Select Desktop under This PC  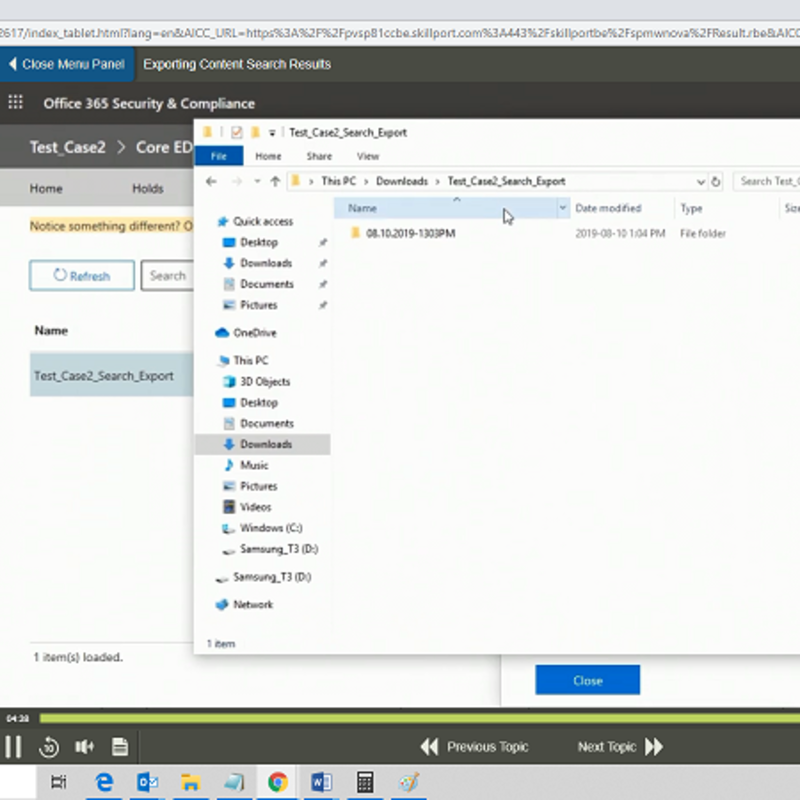point(259,403)
